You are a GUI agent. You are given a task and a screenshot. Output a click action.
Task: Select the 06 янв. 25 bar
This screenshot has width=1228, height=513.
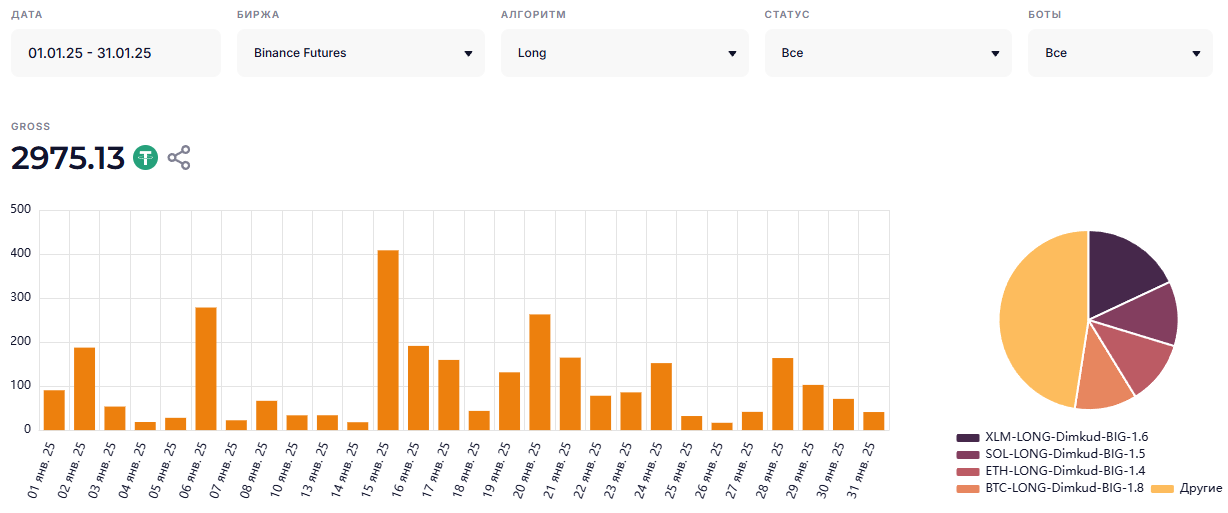click(x=206, y=368)
